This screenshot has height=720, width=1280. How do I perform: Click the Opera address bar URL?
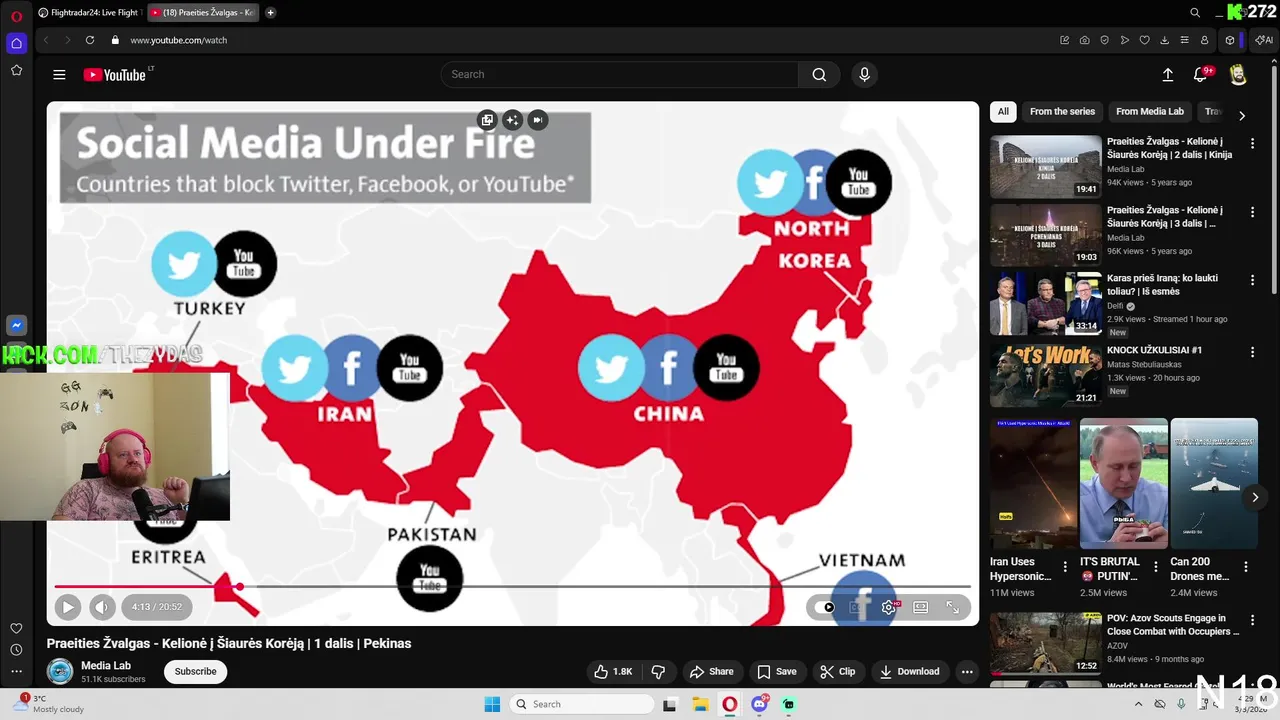pos(178,40)
